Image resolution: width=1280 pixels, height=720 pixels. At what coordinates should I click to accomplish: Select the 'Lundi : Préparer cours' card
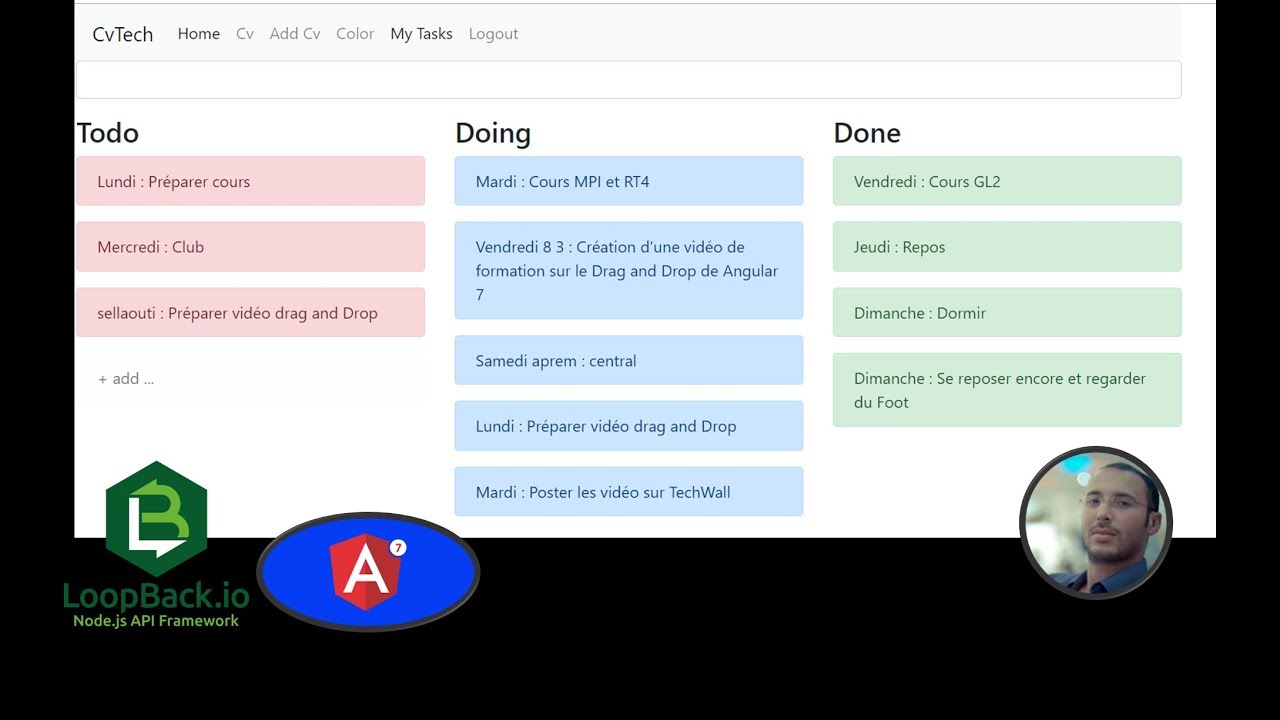pyautogui.click(x=250, y=181)
